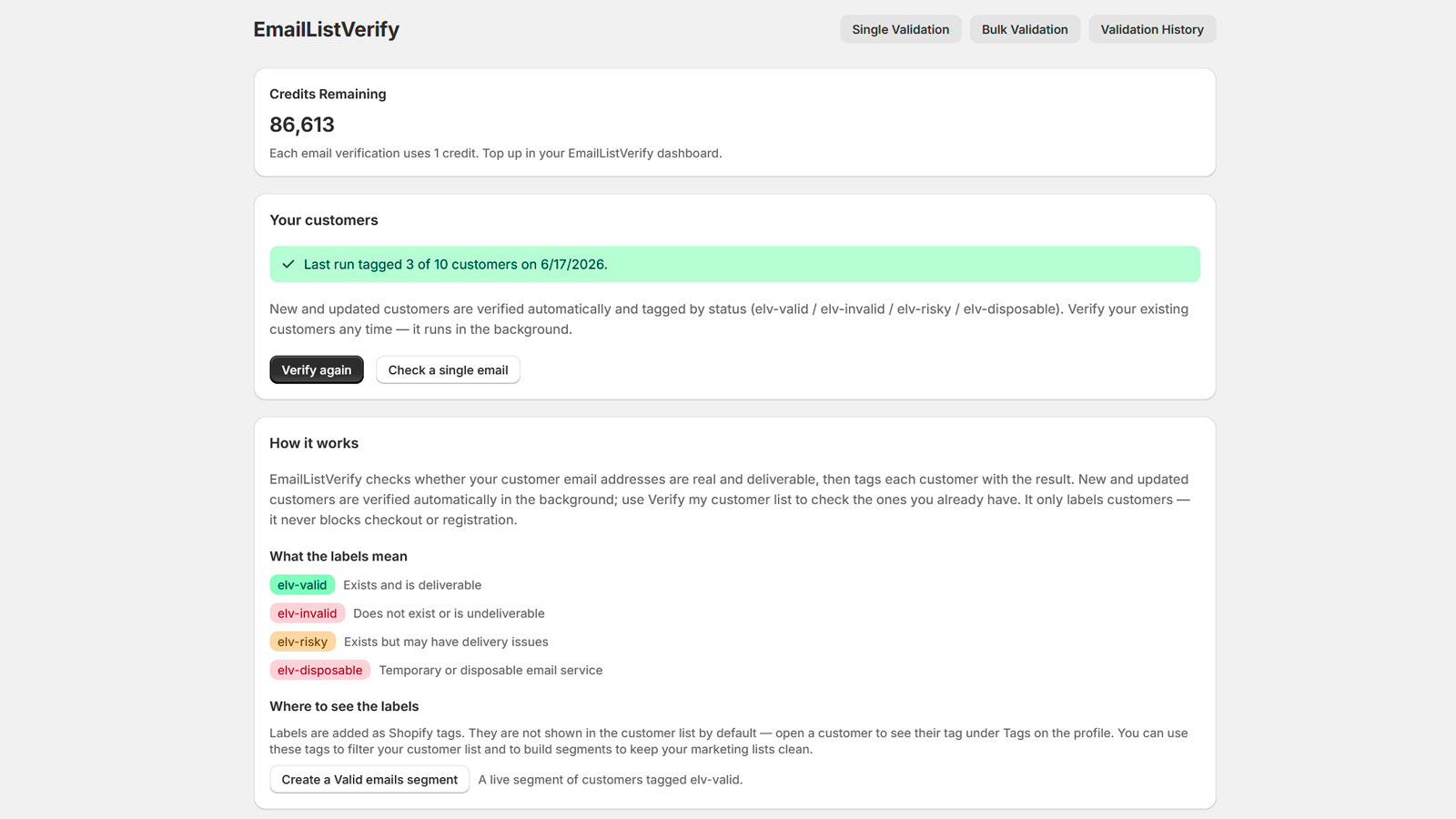1456x819 pixels.
Task: Select the elv-valid label badge
Action: coord(302,585)
